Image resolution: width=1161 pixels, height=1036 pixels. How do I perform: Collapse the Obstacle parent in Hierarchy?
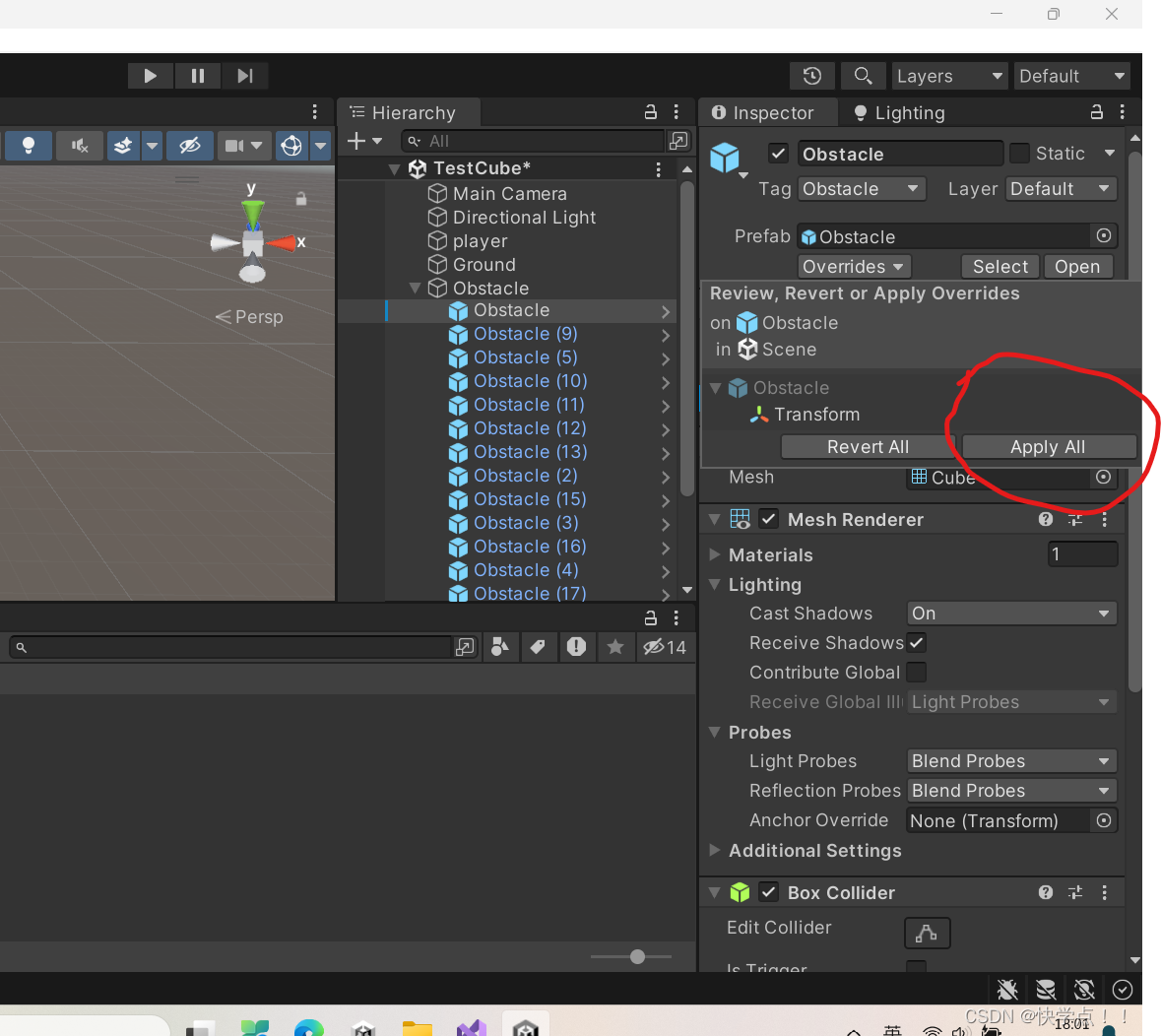coord(416,288)
